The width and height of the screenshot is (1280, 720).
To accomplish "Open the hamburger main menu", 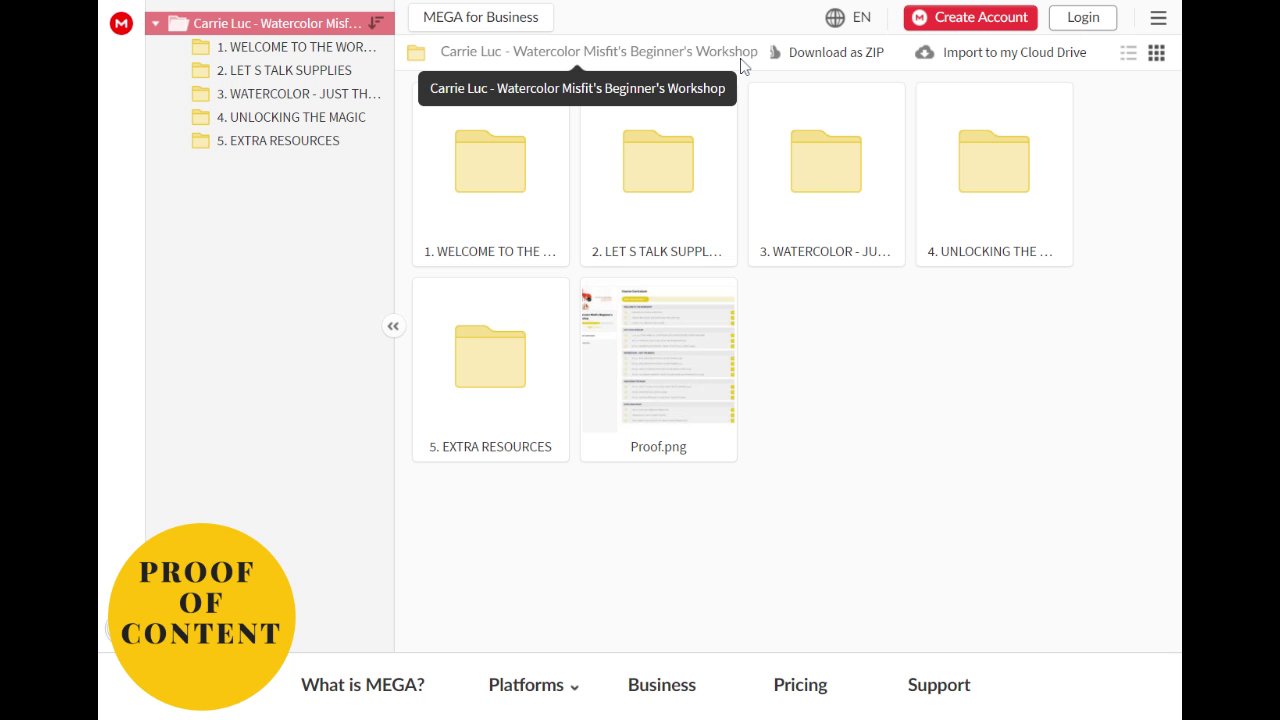I will tap(1158, 18).
